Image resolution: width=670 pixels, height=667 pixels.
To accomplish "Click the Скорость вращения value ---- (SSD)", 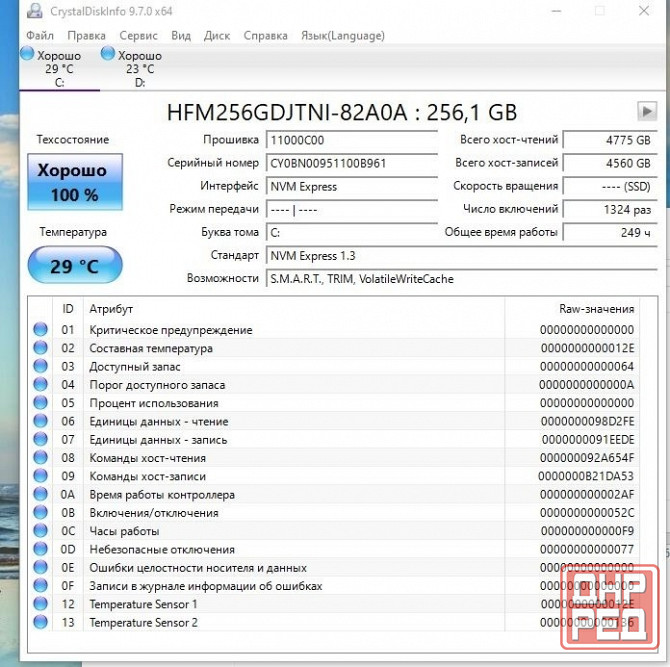I will pyautogui.click(x=610, y=186).
